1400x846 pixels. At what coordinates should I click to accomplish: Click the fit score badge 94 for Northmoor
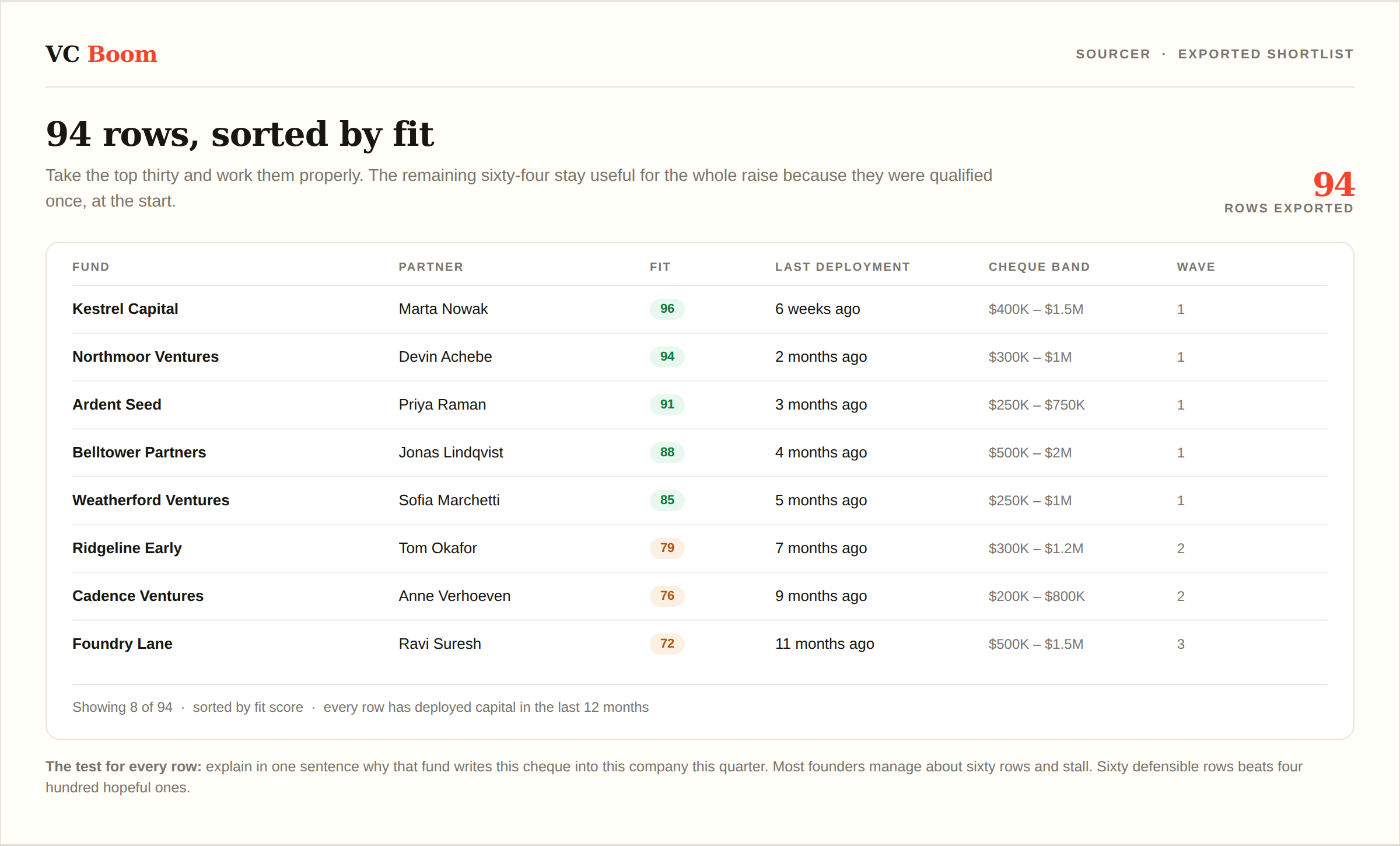(x=667, y=356)
